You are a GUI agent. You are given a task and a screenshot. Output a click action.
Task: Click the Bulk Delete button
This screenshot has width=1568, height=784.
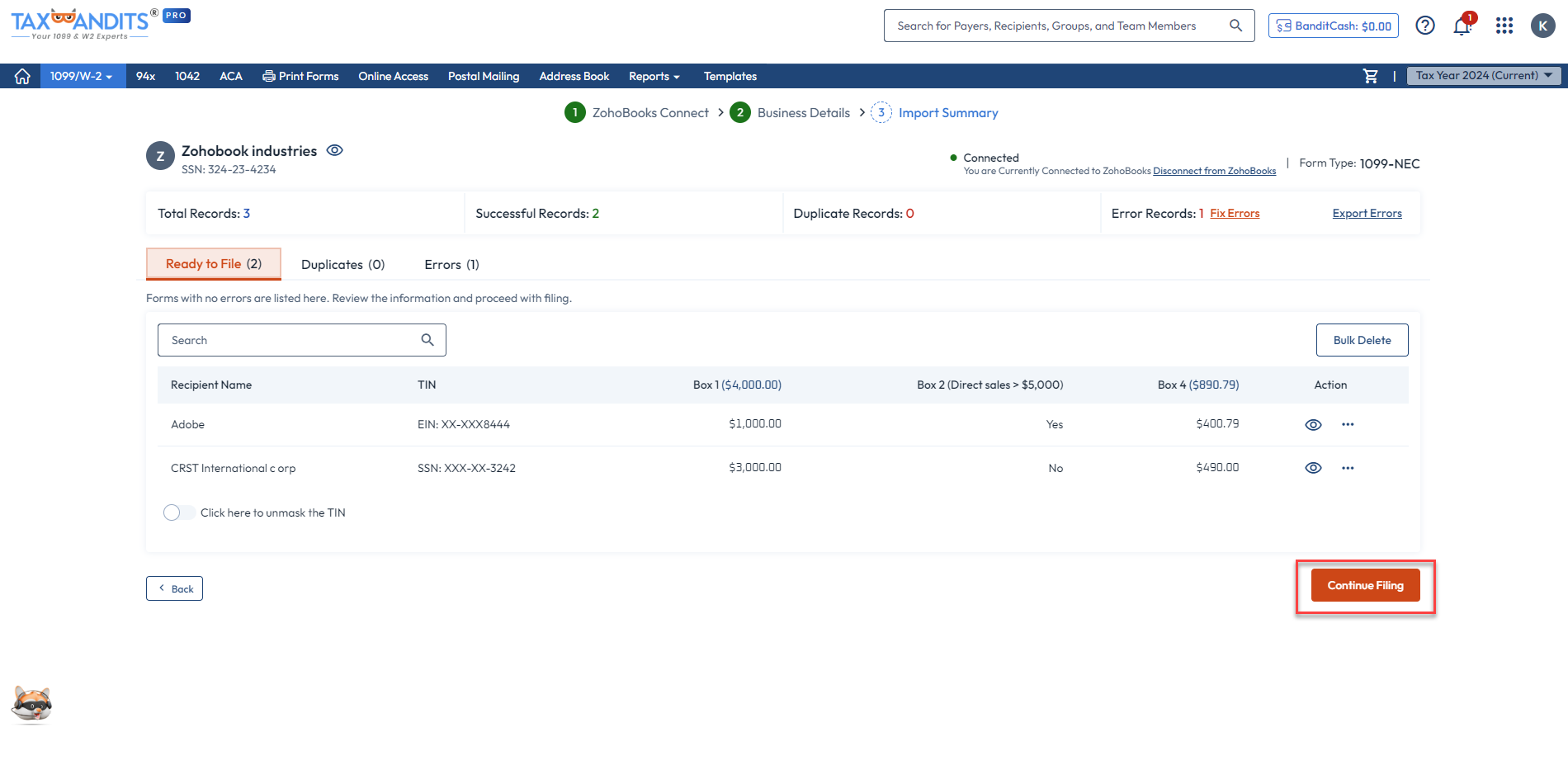[1362, 340]
